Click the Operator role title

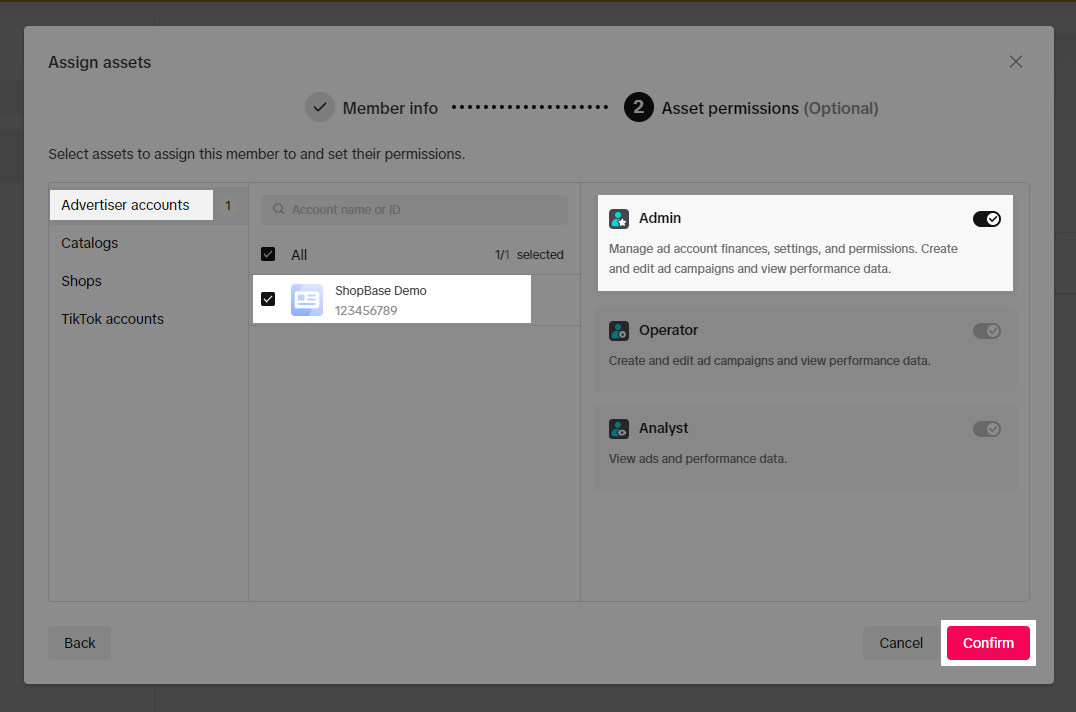coord(668,330)
